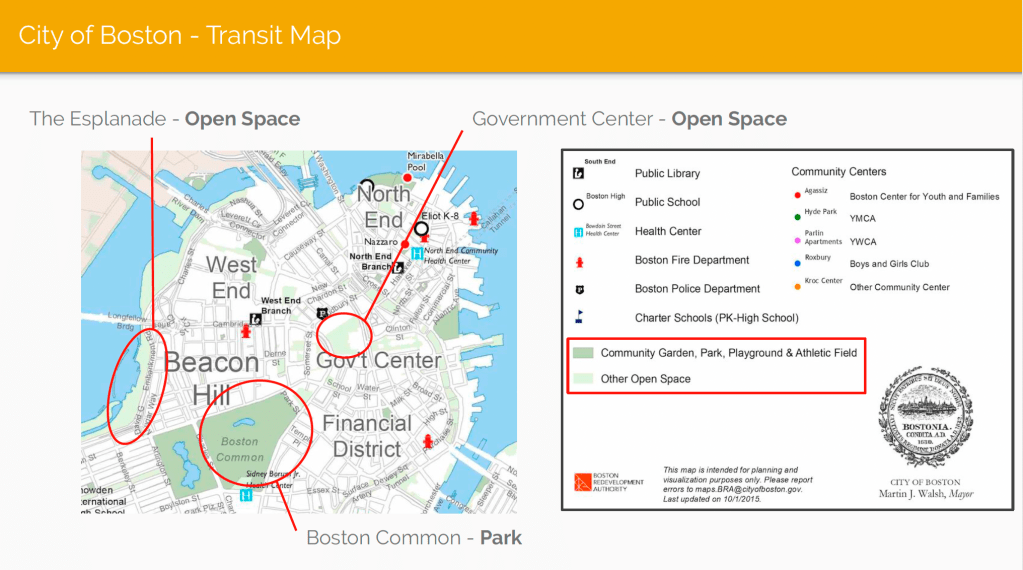The width and height of the screenshot is (1023, 570).
Task: Click the North End Community Health Center icon
Action: [x=415, y=255]
